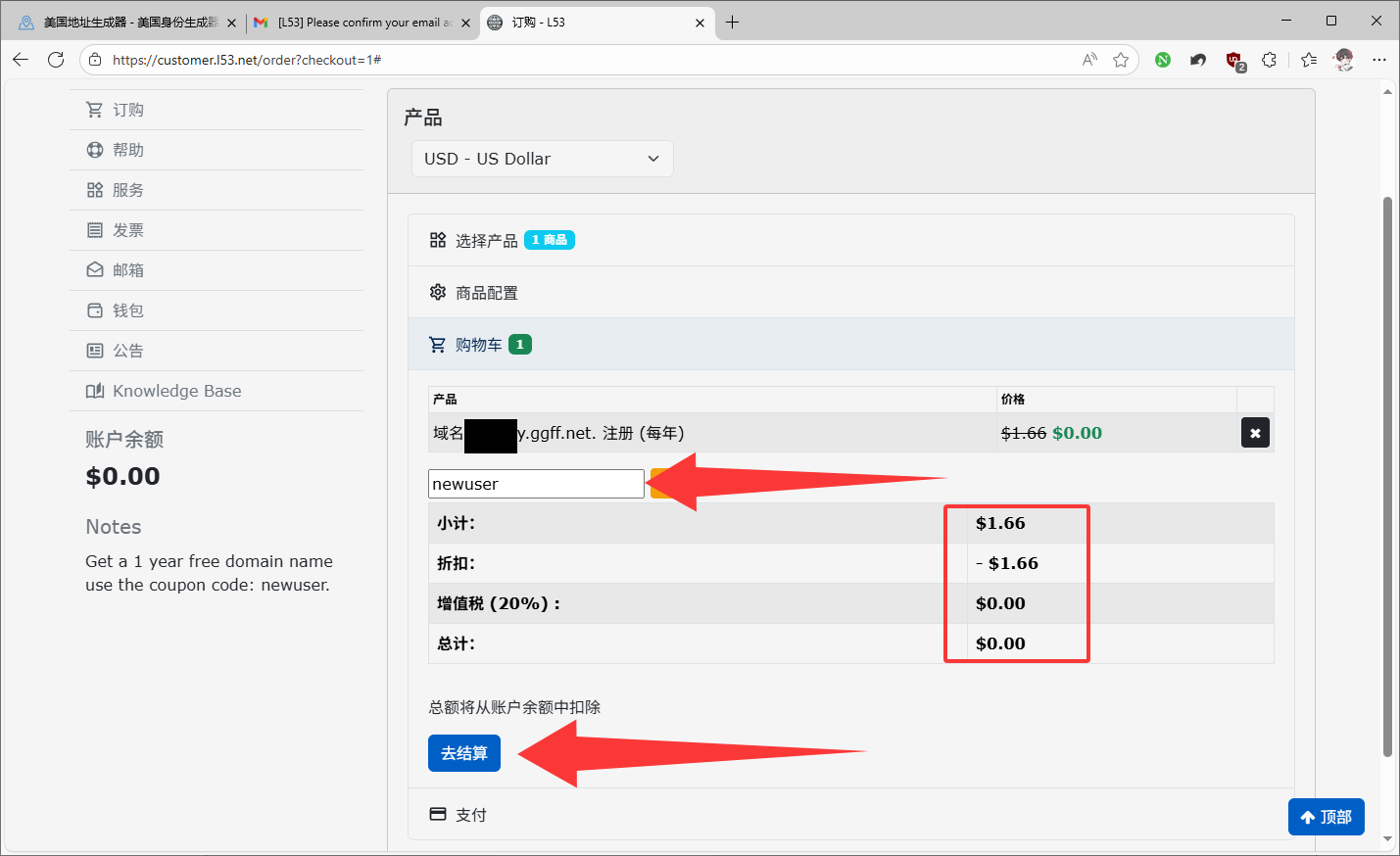
Task: Open the browser extensions puzzle icon
Action: pyautogui.click(x=1269, y=60)
